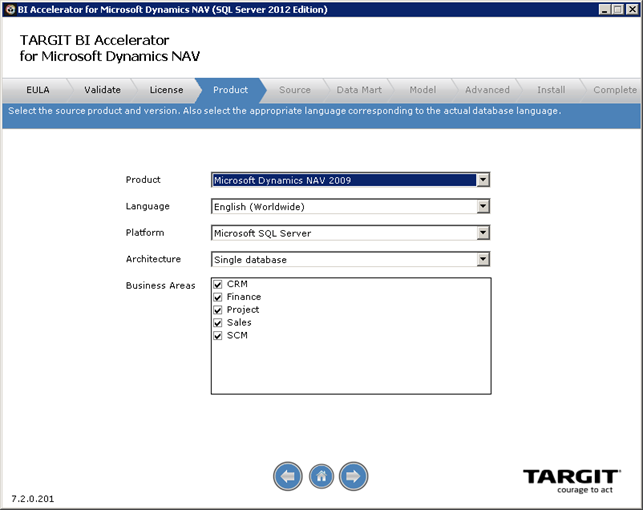Image resolution: width=643 pixels, height=510 pixels.
Task: Proceed with the right arrow button
Action: click(353, 476)
